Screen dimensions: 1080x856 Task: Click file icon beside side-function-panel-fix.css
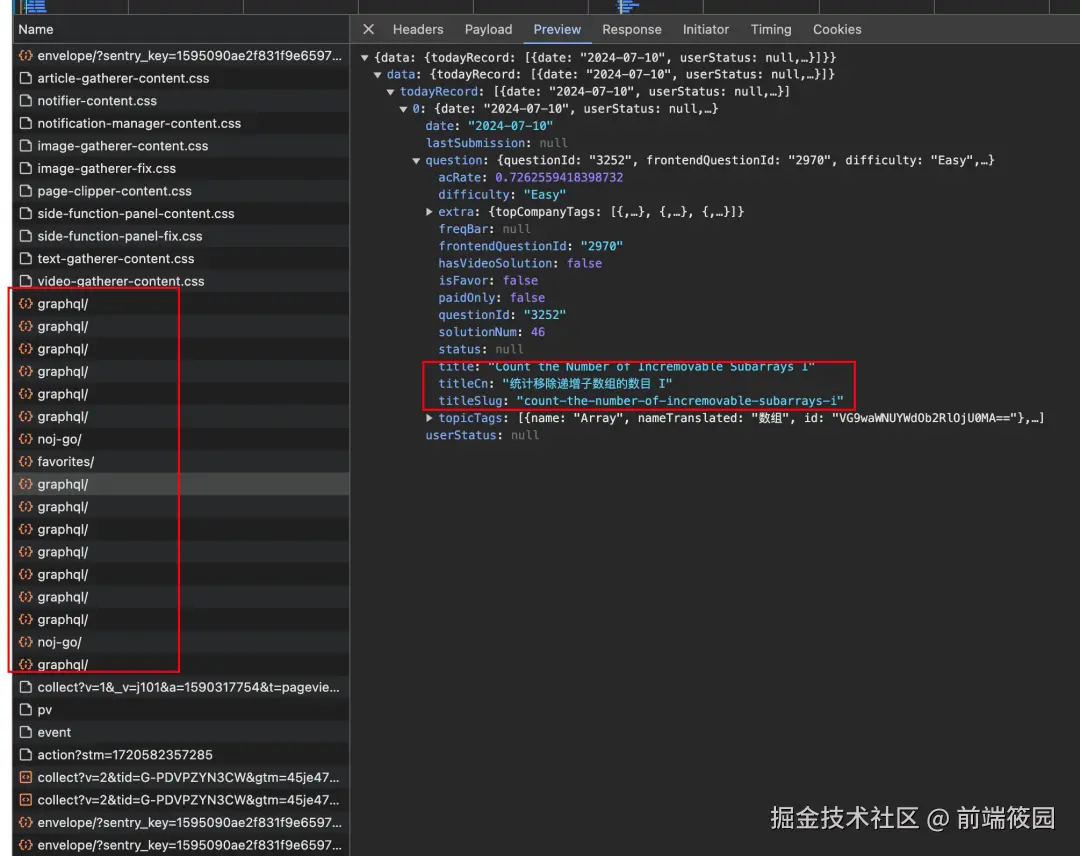(x=25, y=236)
